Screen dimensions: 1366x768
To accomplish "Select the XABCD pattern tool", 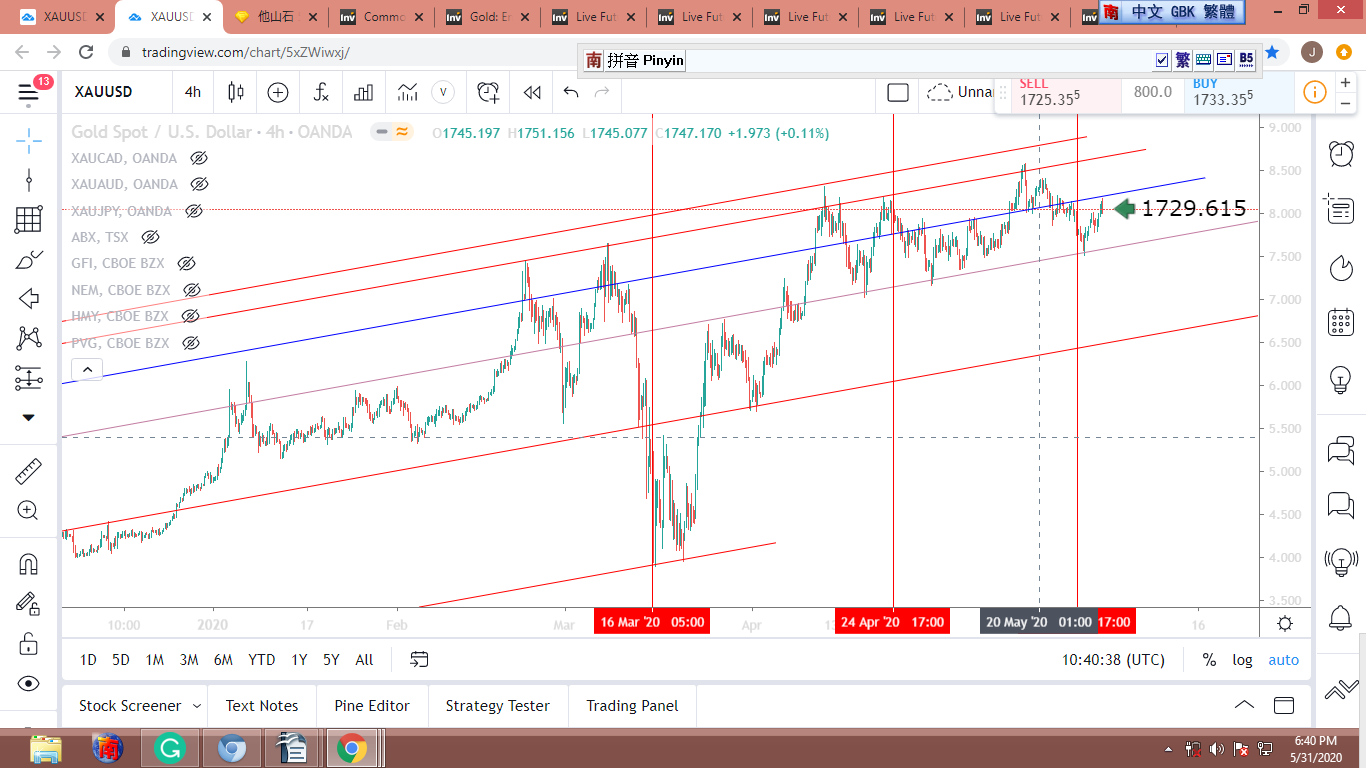I will [28, 338].
